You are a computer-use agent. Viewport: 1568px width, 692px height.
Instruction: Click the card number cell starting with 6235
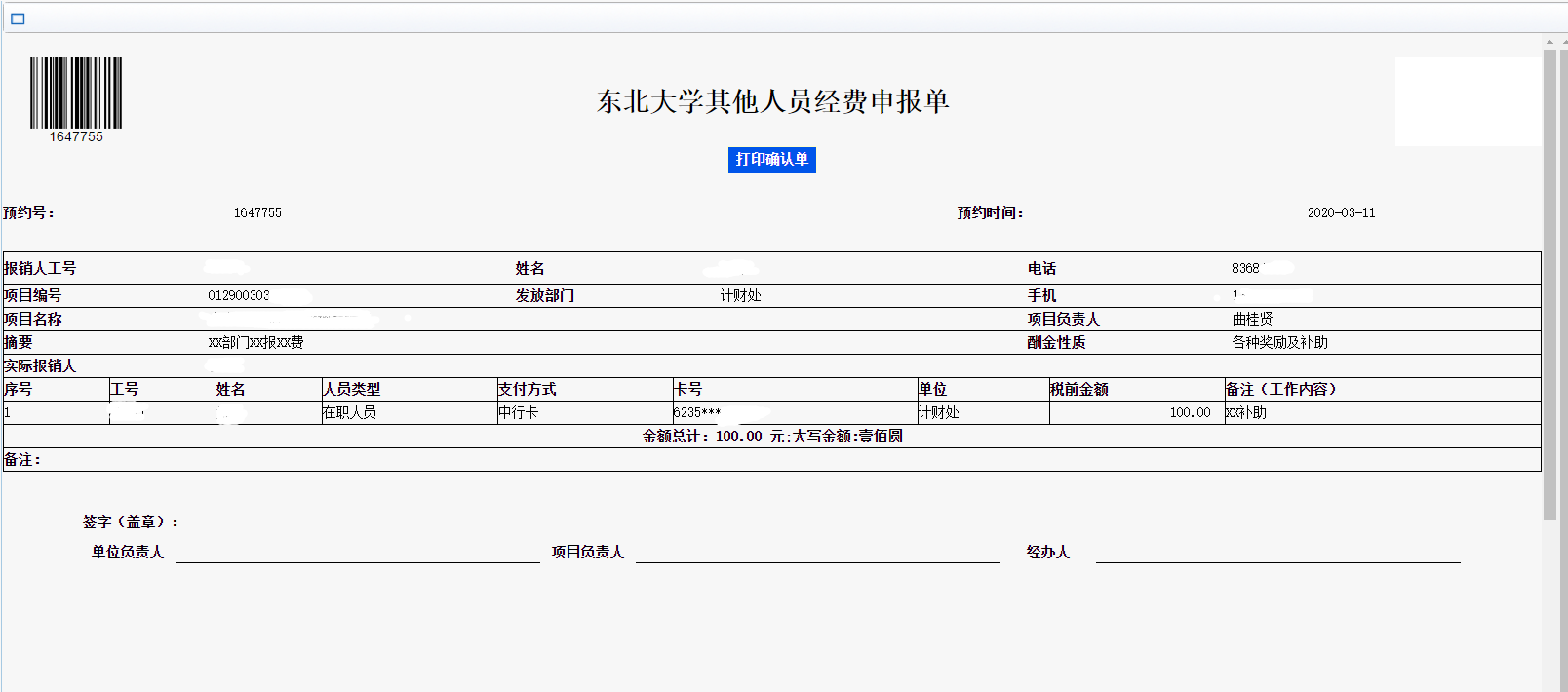click(697, 412)
